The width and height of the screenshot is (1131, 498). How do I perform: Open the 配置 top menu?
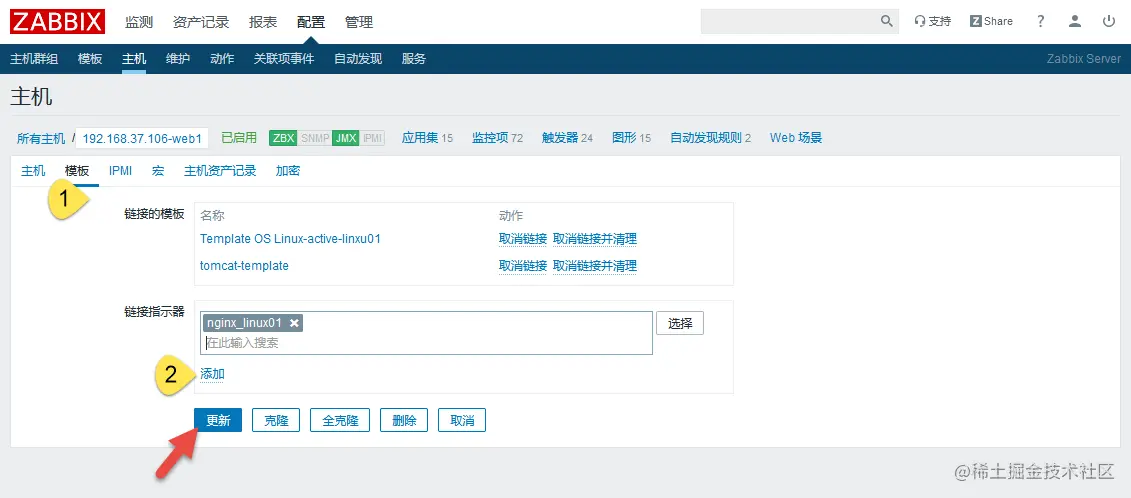[311, 22]
